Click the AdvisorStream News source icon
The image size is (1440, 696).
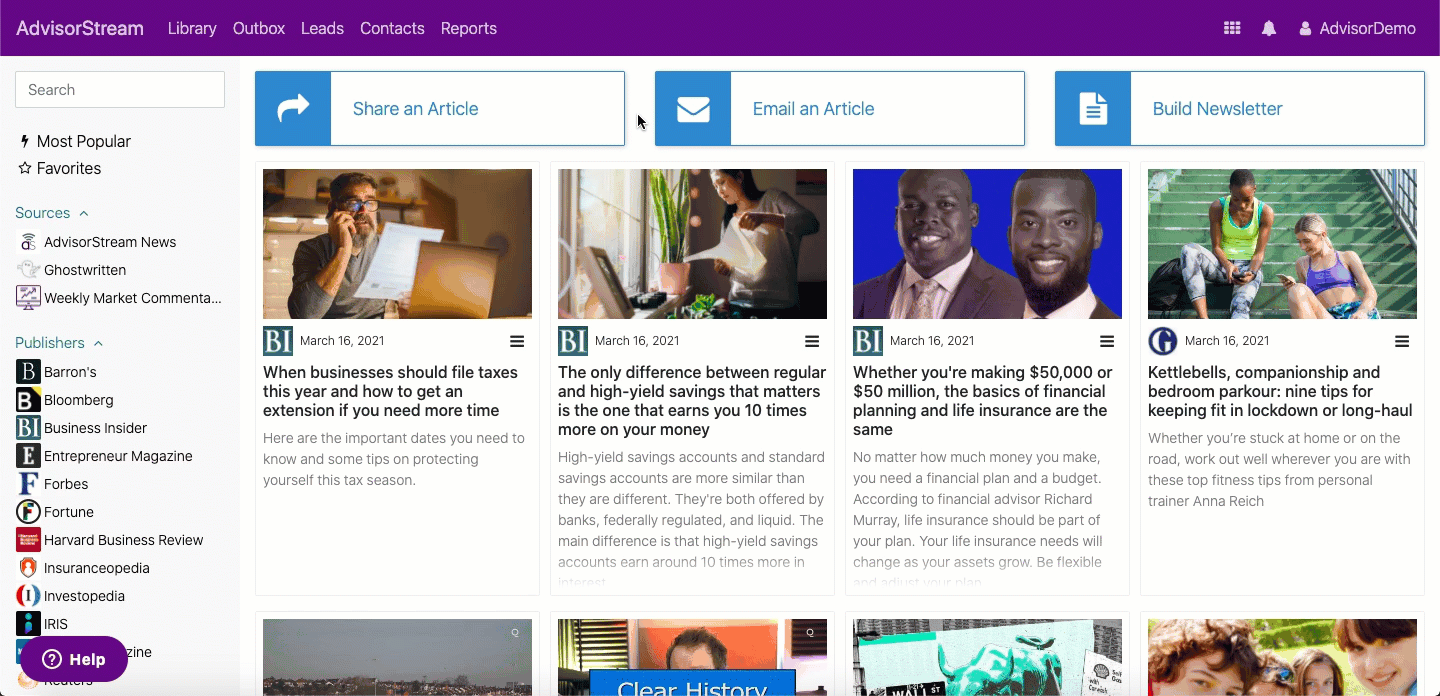coord(28,242)
